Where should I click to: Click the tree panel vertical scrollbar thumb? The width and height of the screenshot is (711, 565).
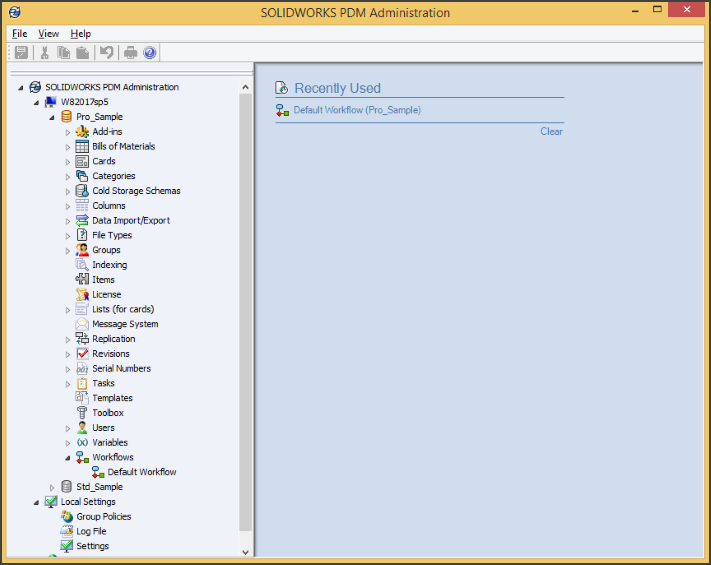tap(245, 312)
